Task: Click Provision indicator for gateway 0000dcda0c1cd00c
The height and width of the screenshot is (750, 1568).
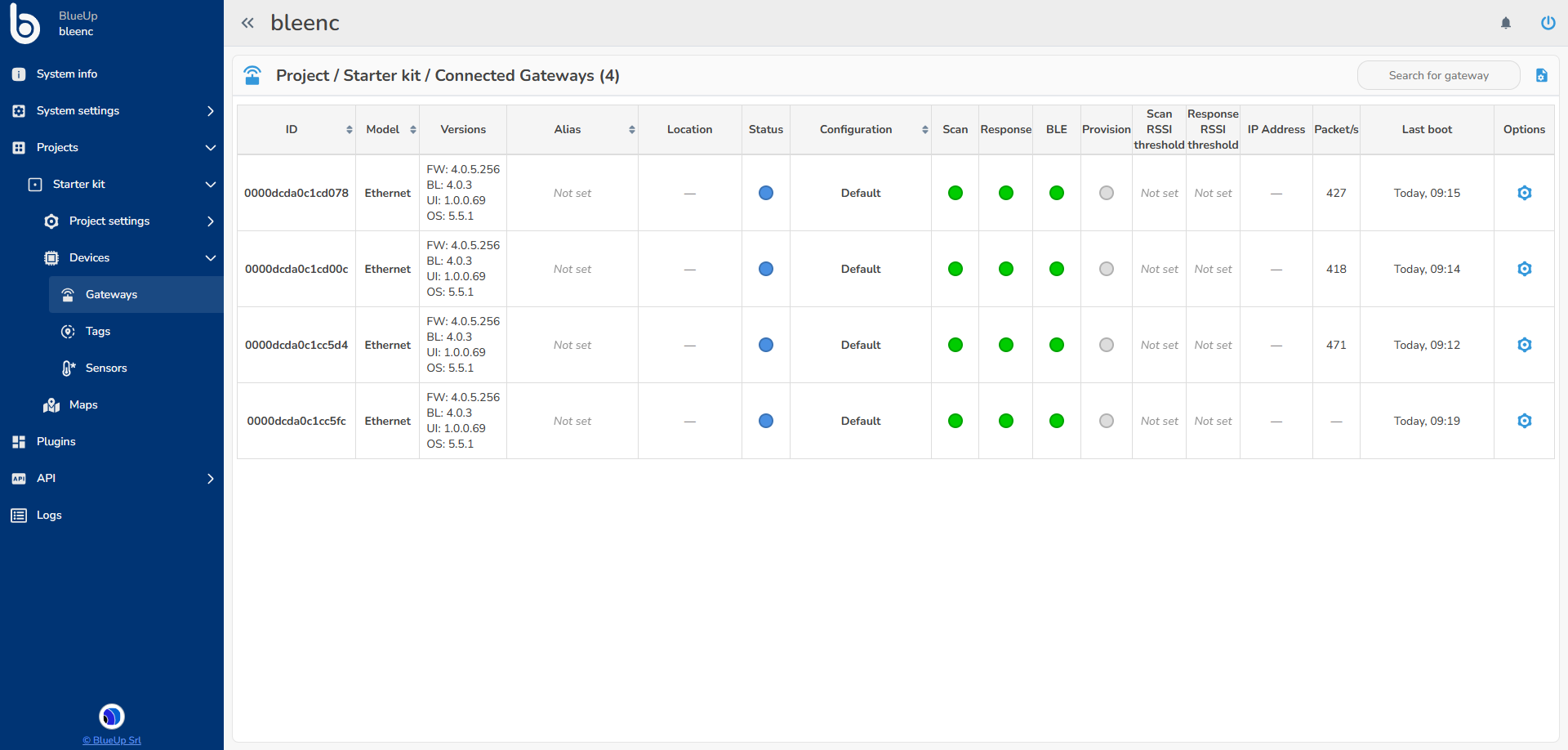Action: tap(1106, 269)
